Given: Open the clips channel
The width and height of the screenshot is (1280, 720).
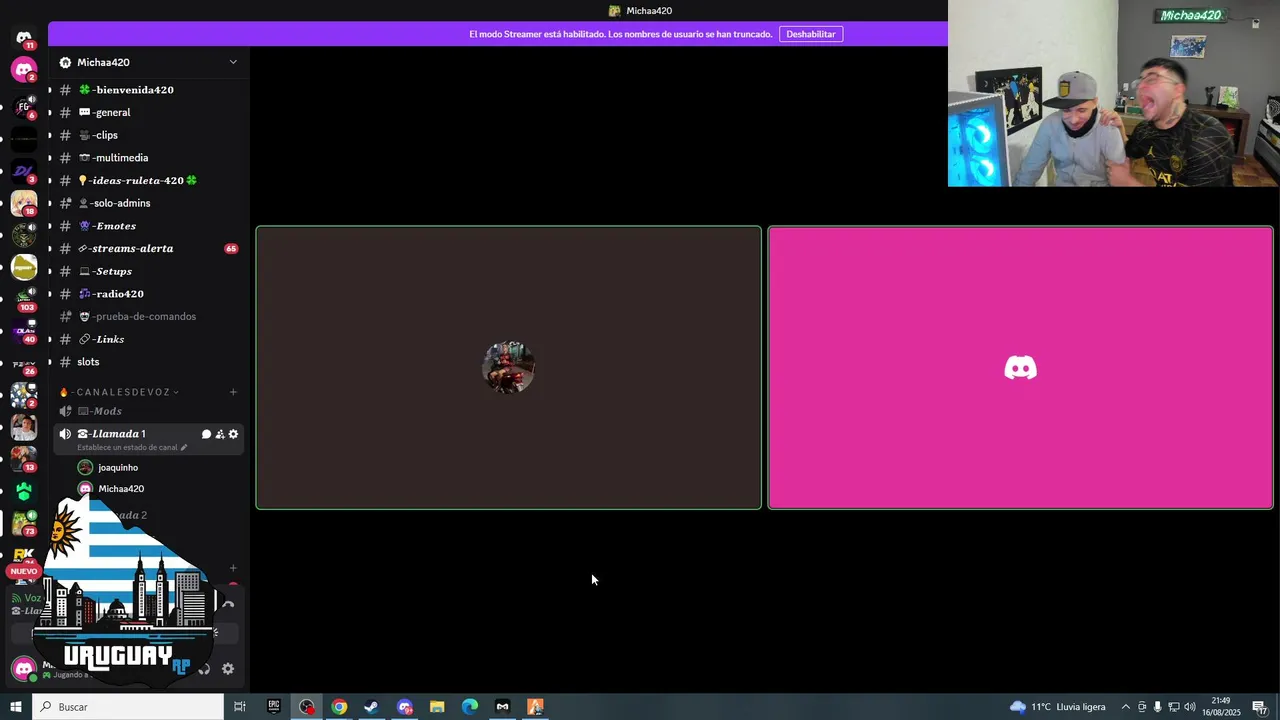Looking at the screenshot, I should coord(148,135).
